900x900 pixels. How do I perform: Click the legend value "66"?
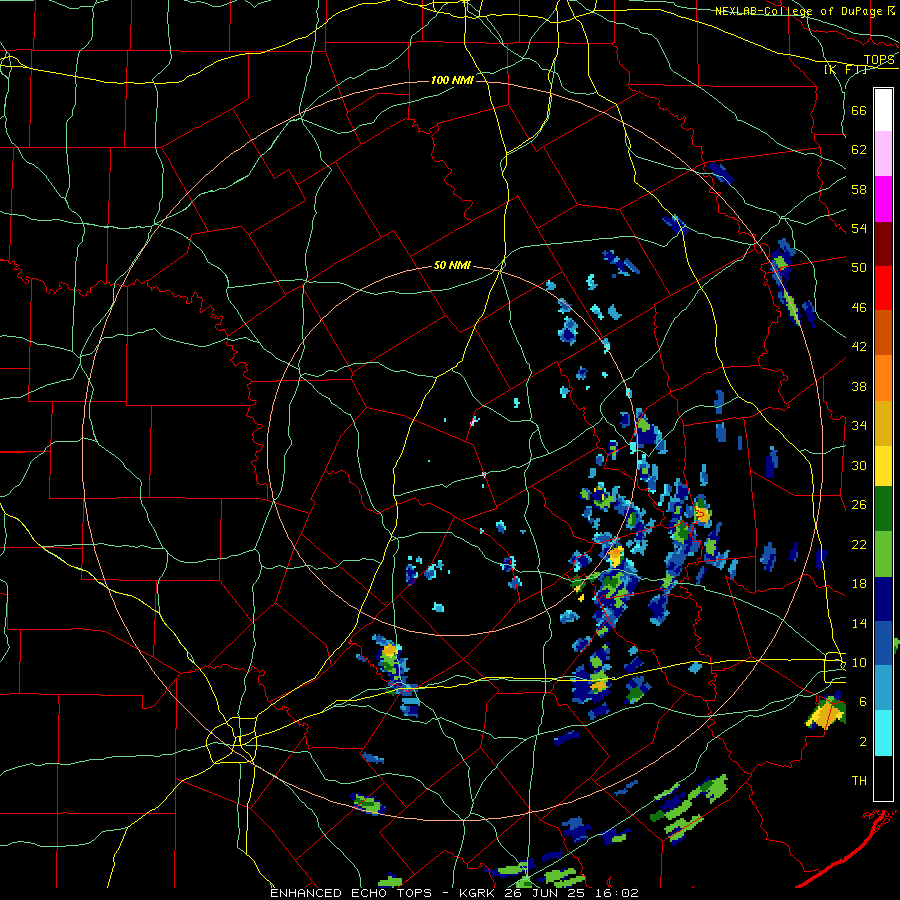coord(859,111)
